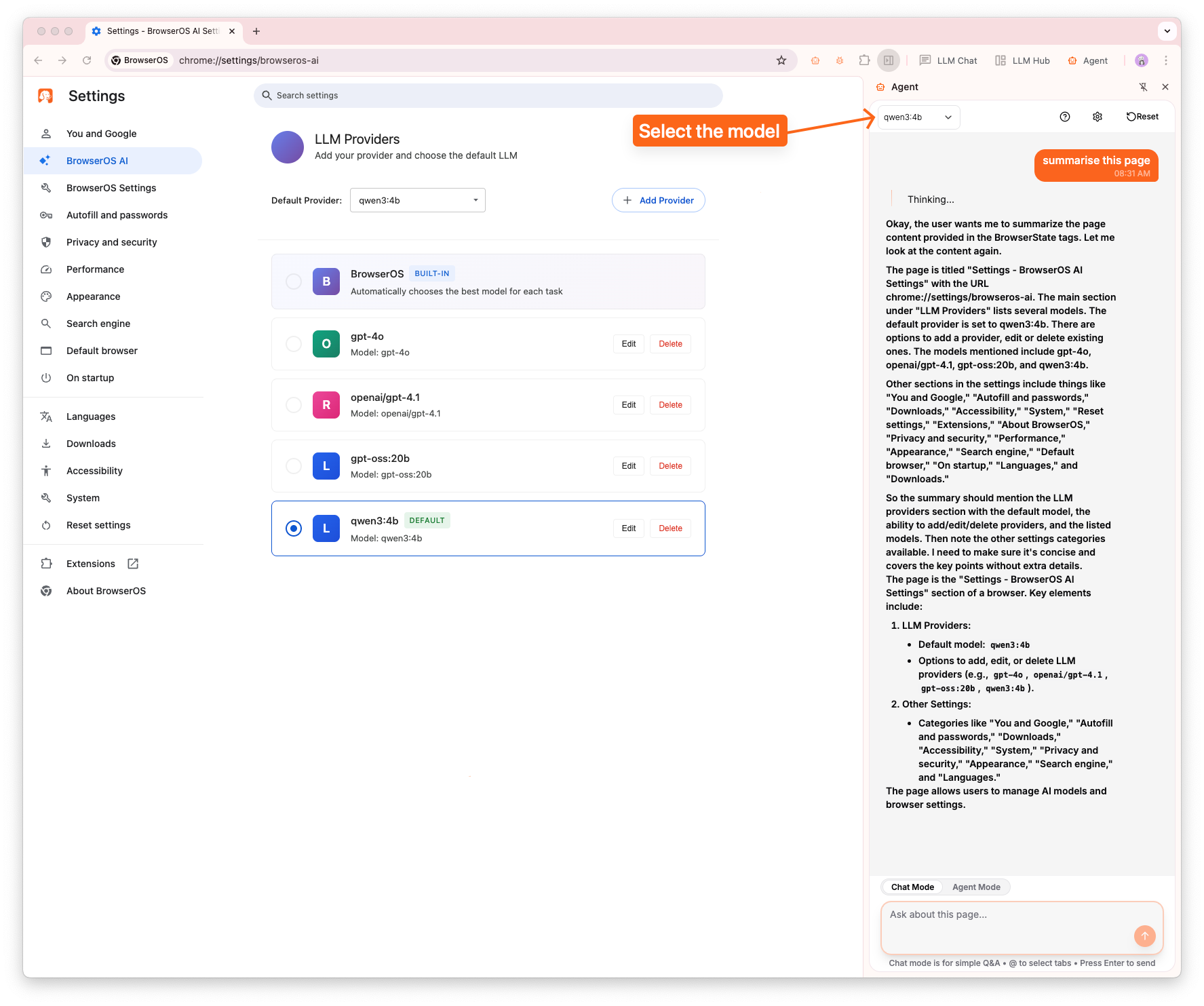
Task: Open Agent from browser toolbar
Action: coord(1087,60)
